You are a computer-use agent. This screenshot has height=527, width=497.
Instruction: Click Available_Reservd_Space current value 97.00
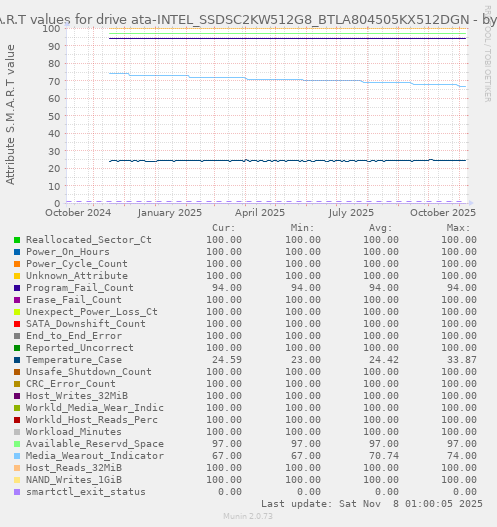click(227, 444)
